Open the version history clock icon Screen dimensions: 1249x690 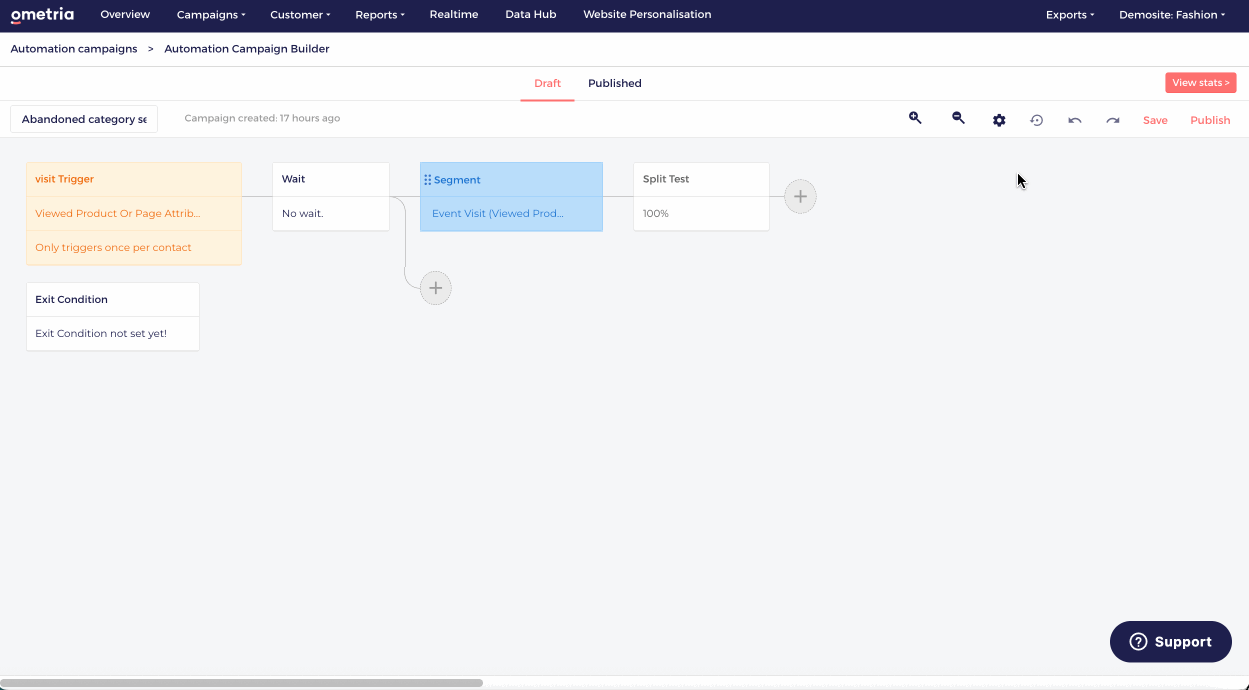(1037, 120)
